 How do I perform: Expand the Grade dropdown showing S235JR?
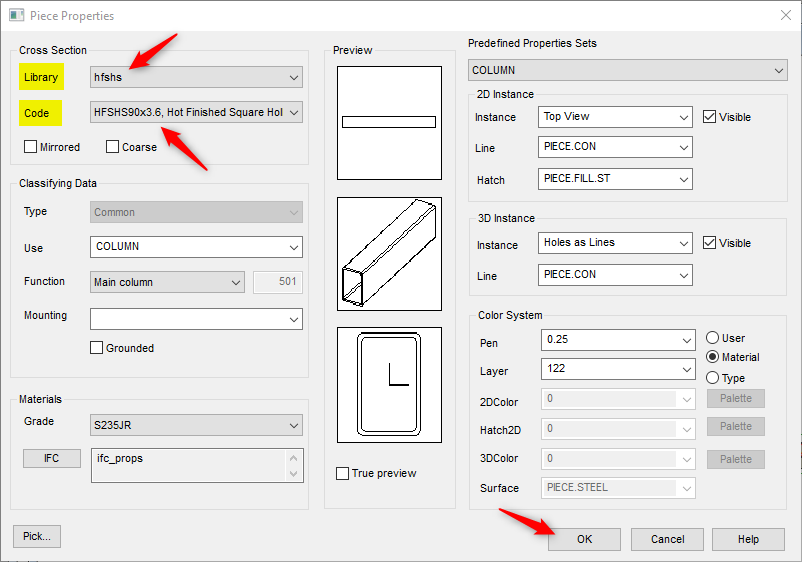coord(196,425)
